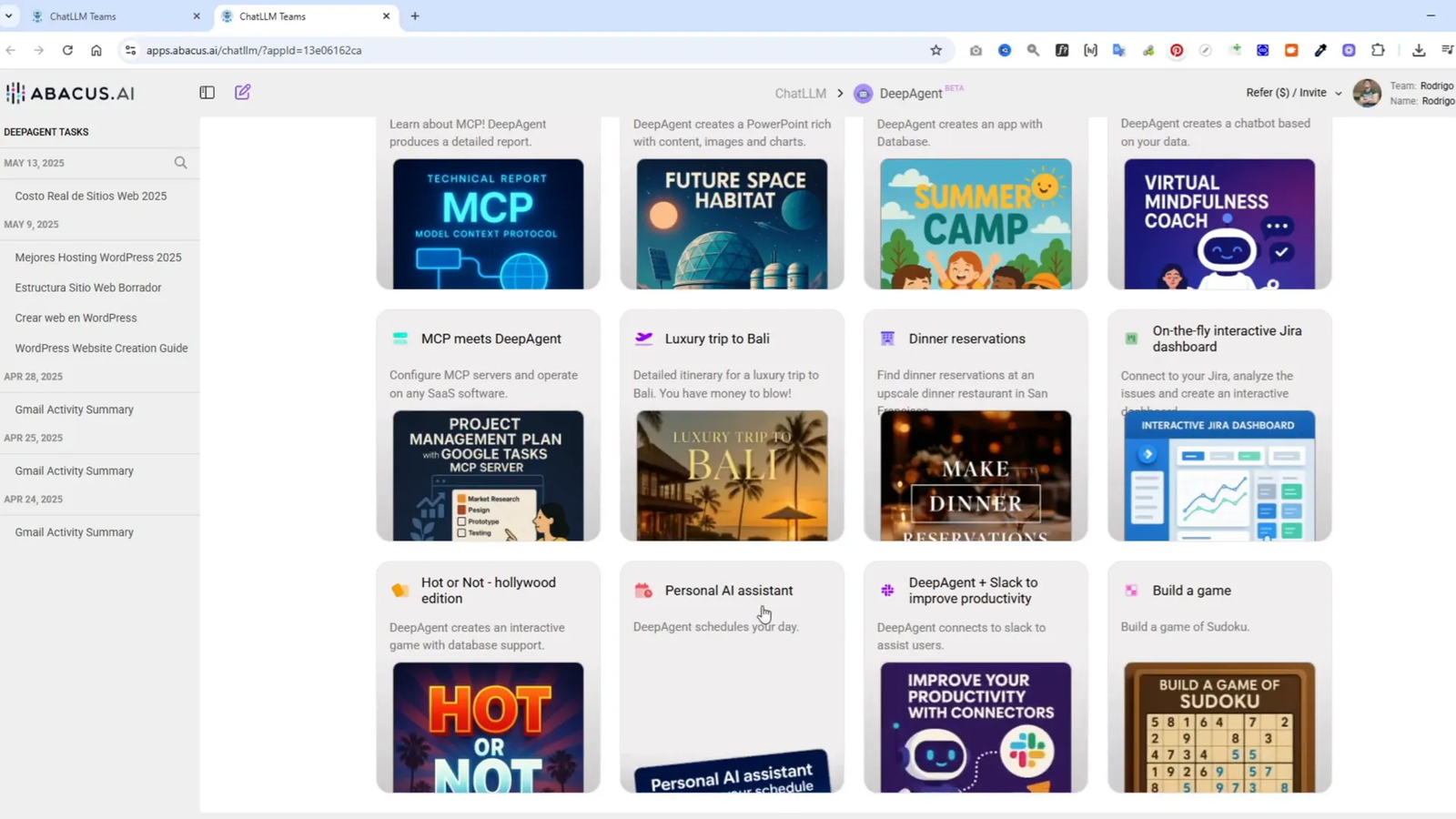This screenshot has width=1456, height=819.
Task: Click the DeepAgent robot icon in the header
Action: click(863, 93)
